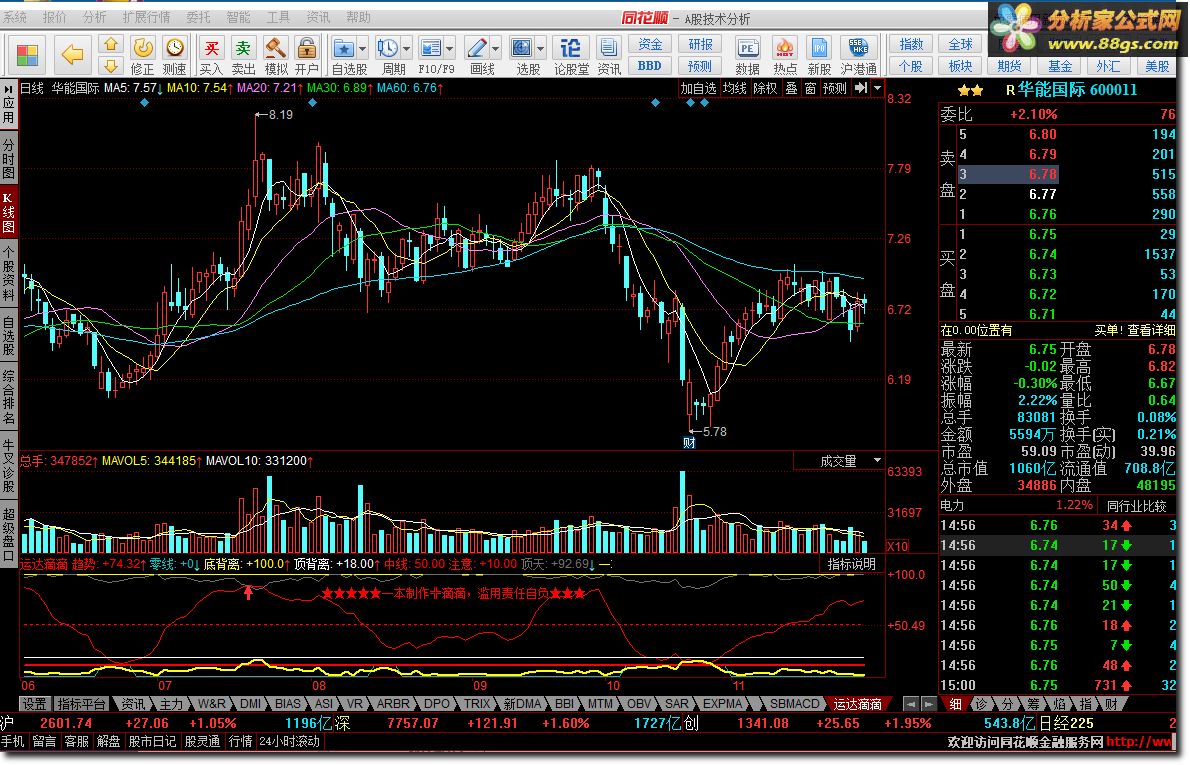
Task: Click the 研报 research report button
Action: pos(700,44)
